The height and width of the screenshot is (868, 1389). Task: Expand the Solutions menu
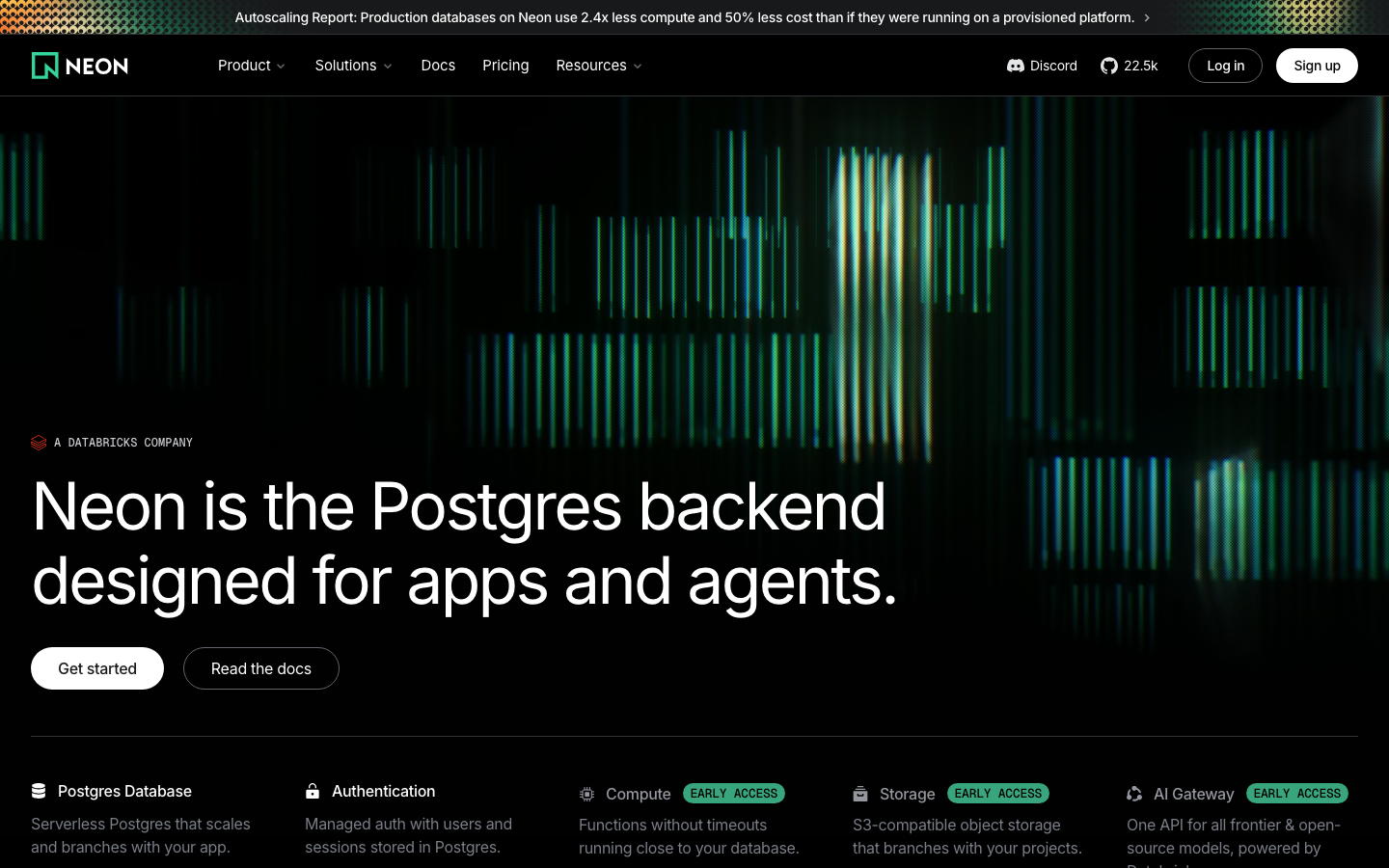(x=353, y=66)
